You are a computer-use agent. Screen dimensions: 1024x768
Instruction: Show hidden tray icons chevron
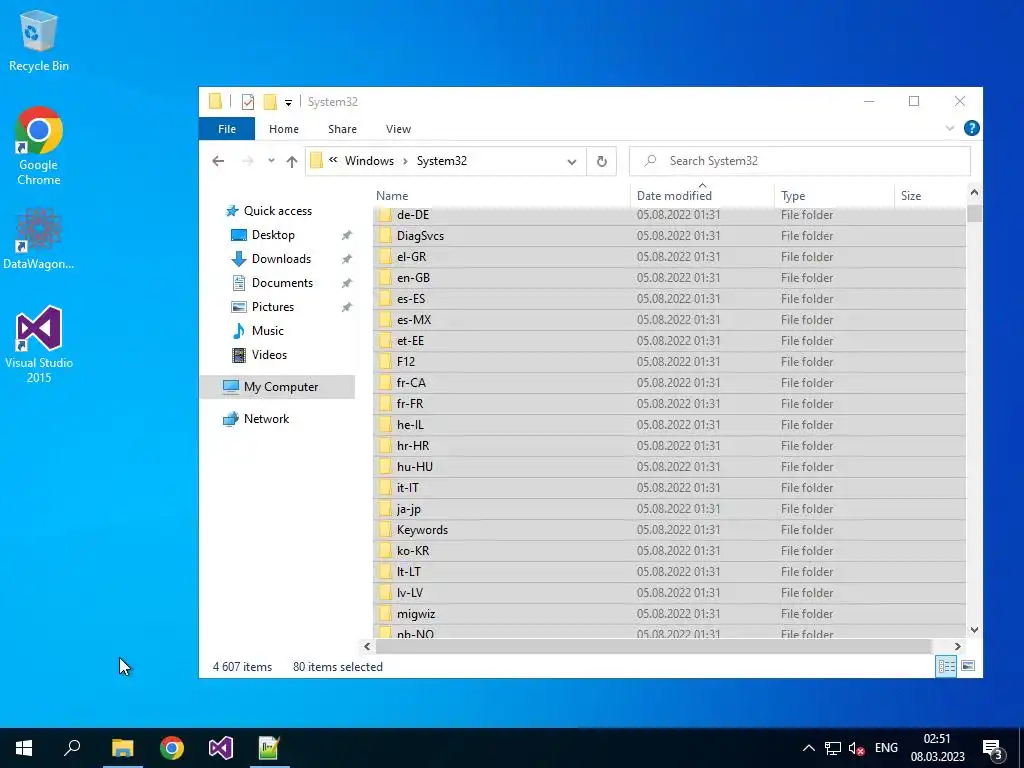click(808, 748)
